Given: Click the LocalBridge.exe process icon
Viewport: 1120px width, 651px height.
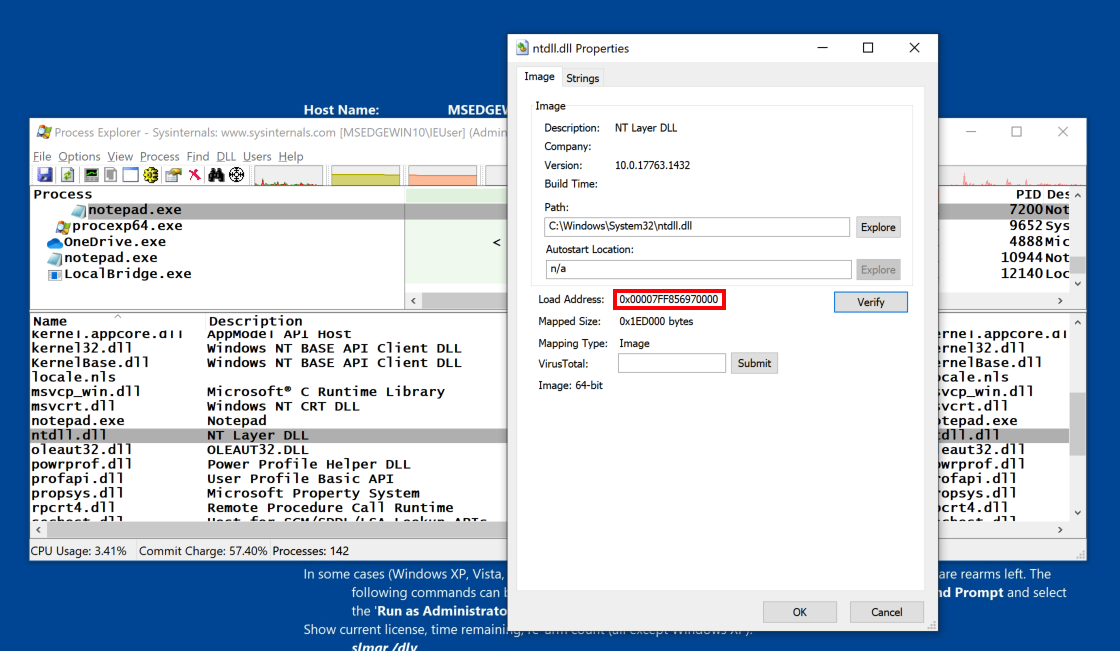Looking at the screenshot, I should click(x=54, y=274).
